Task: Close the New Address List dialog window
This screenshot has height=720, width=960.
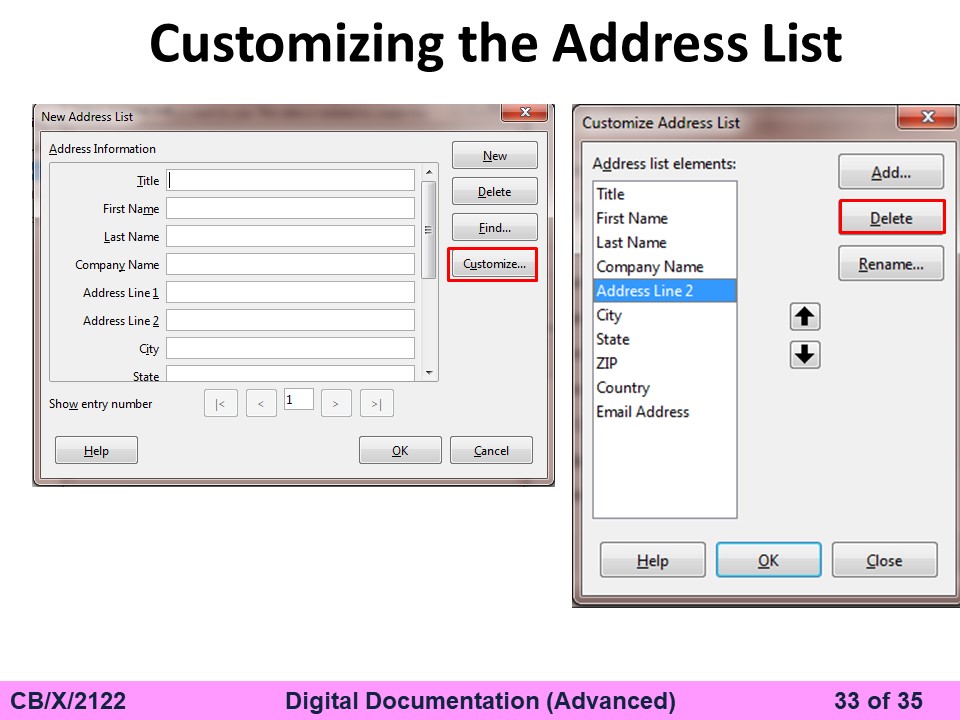Action: click(525, 112)
